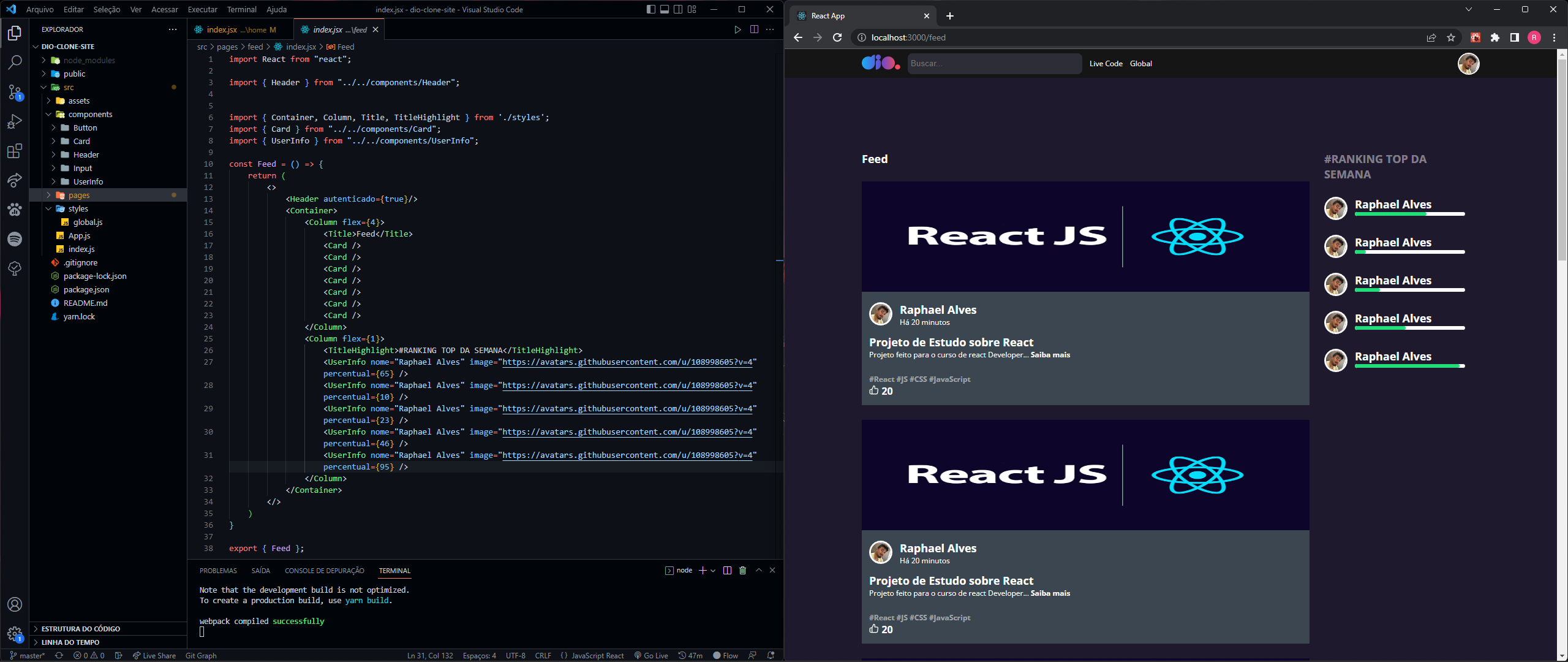Click the top green ranking progress bar
Screen dimensions: 1568x662
tap(1409, 214)
